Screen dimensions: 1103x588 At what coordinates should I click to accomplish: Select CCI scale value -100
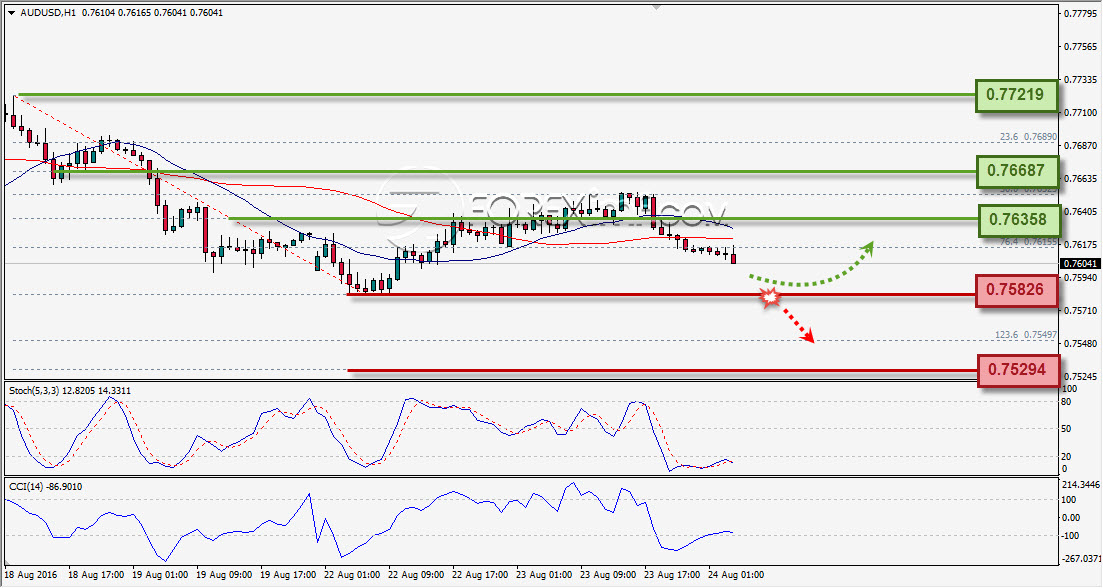pyautogui.click(x=1070, y=536)
